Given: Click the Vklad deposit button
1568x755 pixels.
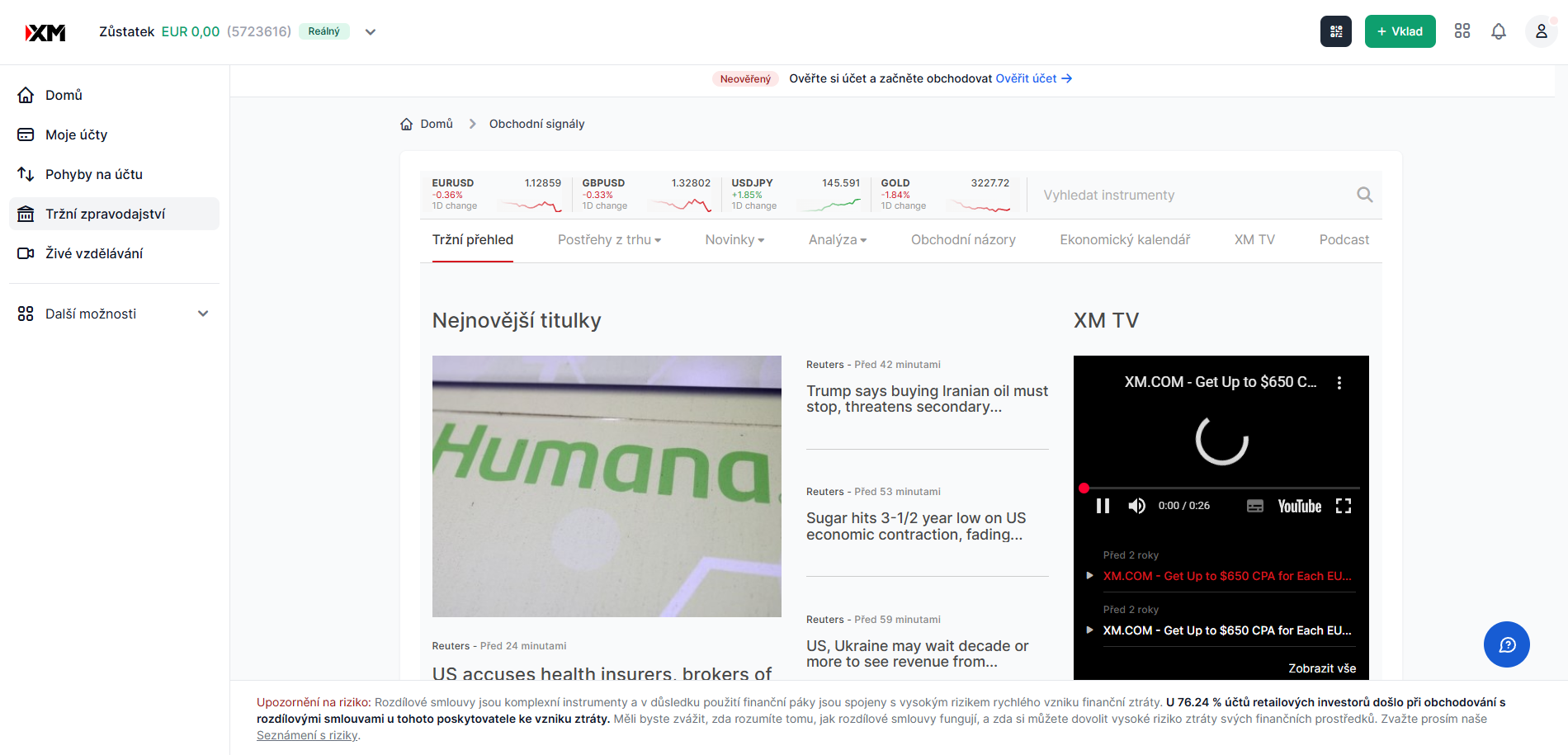Looking at the screenshot, I should click(x=1400, y=31).
